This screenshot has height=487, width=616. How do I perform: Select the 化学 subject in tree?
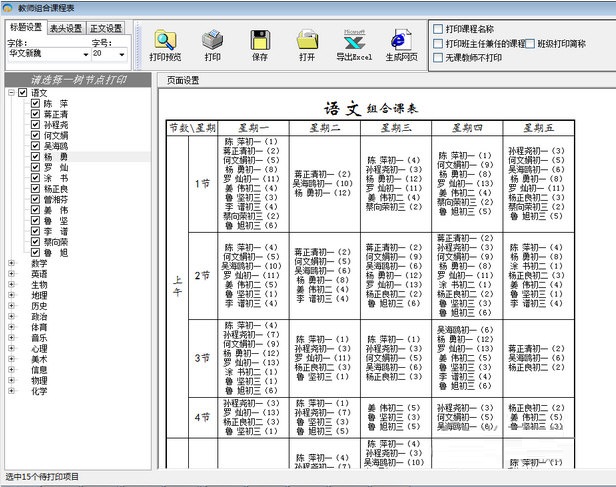pos(39,392)
